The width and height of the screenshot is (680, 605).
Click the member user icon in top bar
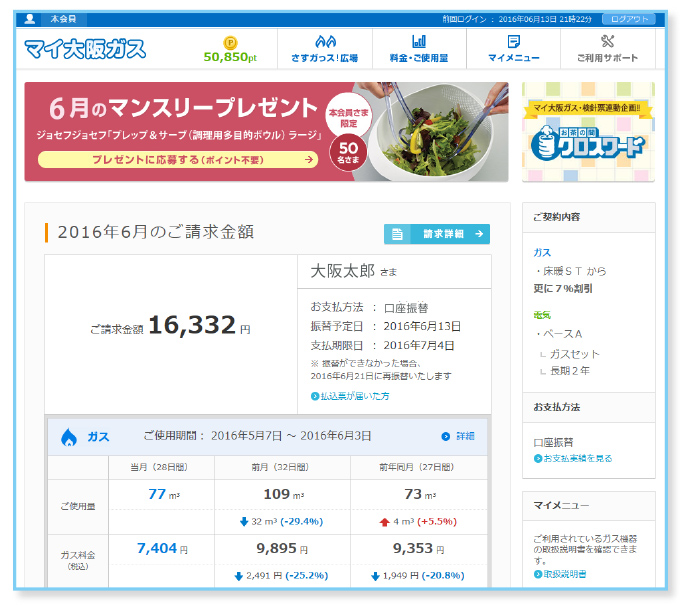(x=29, y=19)
